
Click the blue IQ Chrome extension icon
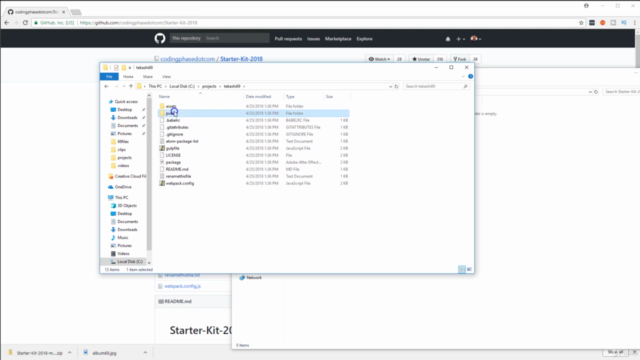tap(624, 23)
